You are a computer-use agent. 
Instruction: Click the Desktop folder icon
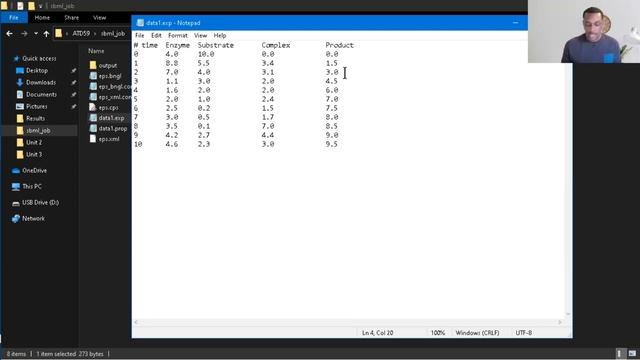point(20,71)
